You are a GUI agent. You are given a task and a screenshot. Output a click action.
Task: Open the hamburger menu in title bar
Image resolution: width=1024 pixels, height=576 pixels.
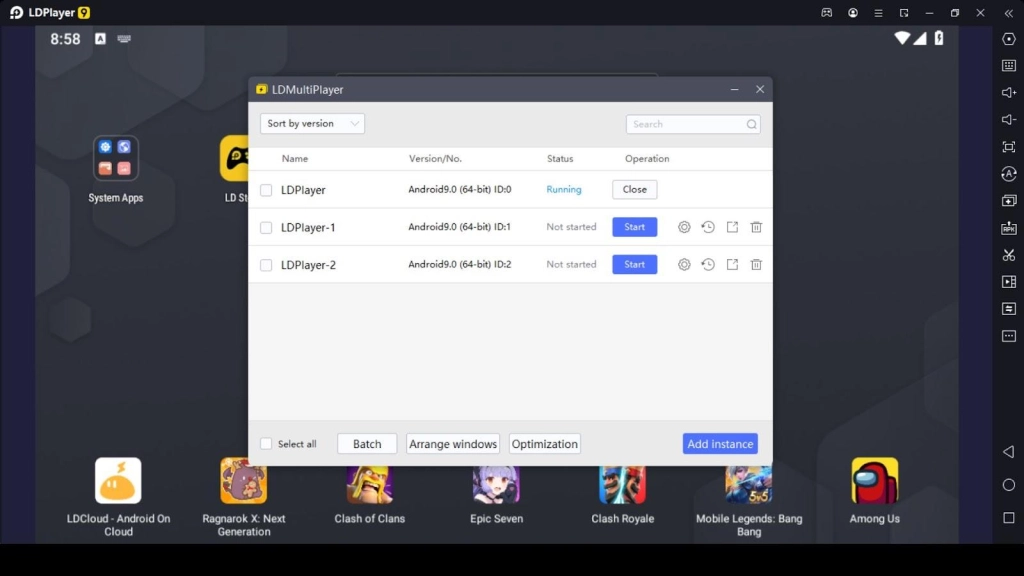point(878,13)
